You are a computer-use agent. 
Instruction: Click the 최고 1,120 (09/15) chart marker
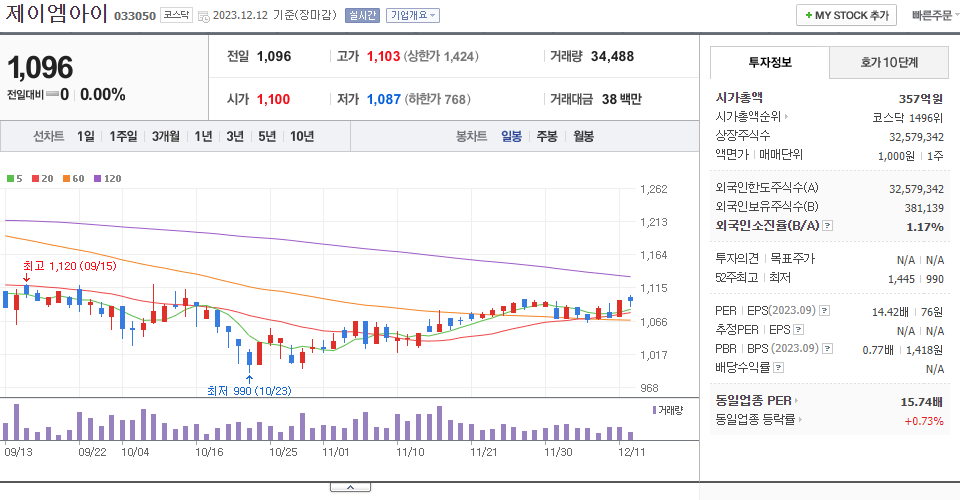click(69, 266)
